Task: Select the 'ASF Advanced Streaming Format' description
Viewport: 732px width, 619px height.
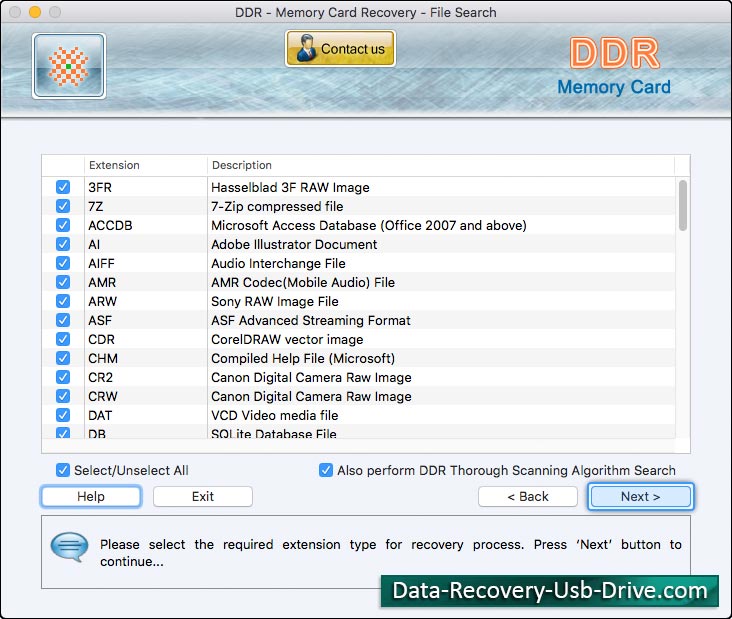Action: click(x=310, y=320)
